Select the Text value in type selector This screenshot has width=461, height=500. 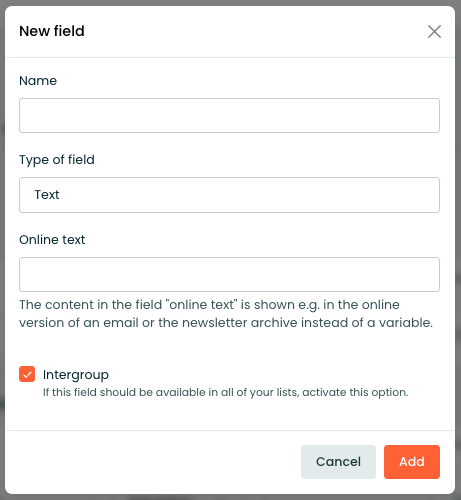47,195
